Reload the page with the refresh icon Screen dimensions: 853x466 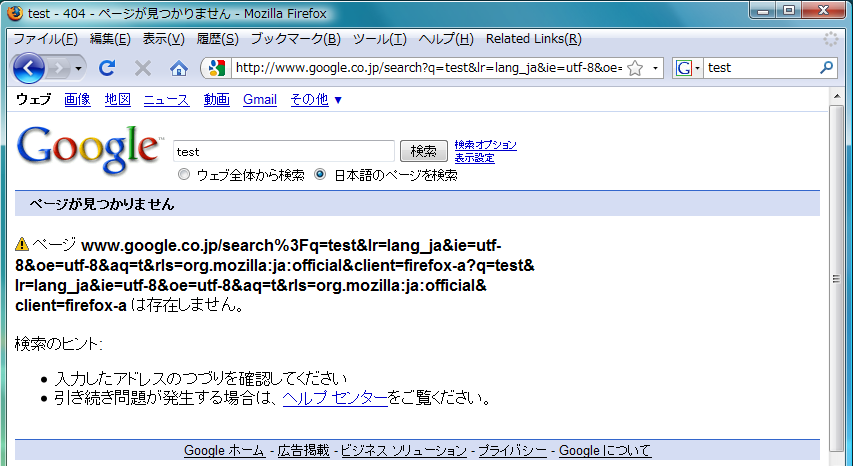(x=107, y=68)
